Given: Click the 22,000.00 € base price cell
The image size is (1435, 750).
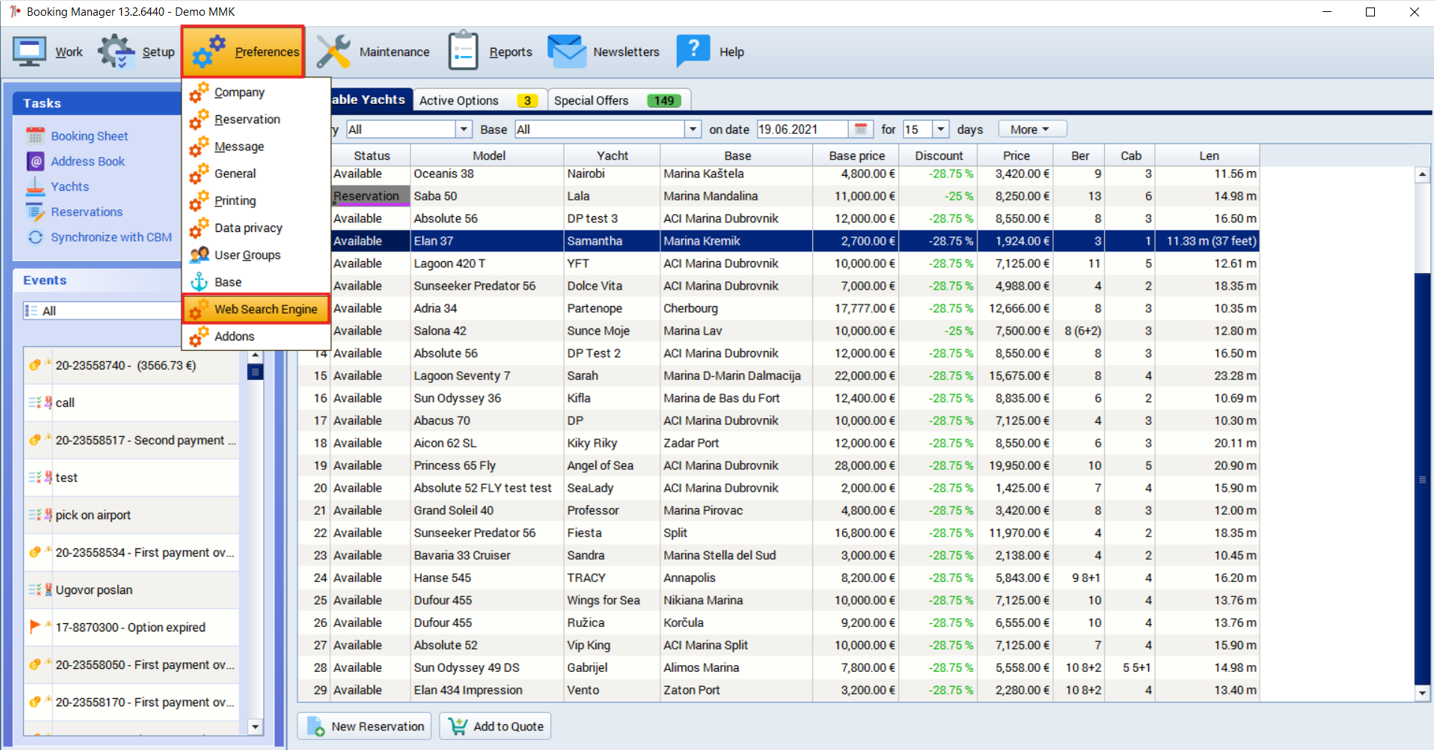Looking at the screenshot, I should [856, 376].
